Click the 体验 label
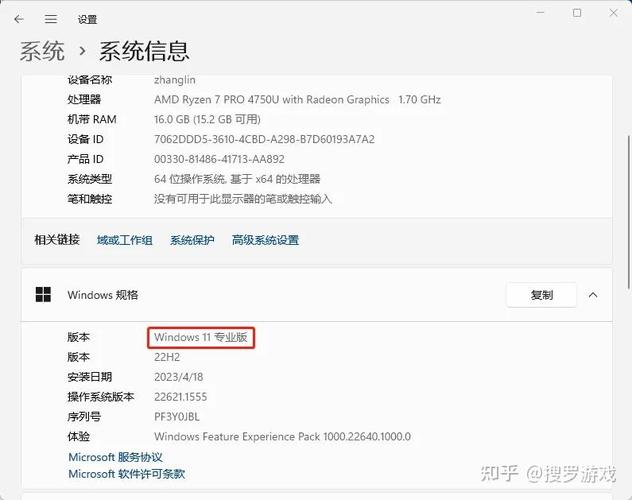632x500 pixels. click(79, 437)
